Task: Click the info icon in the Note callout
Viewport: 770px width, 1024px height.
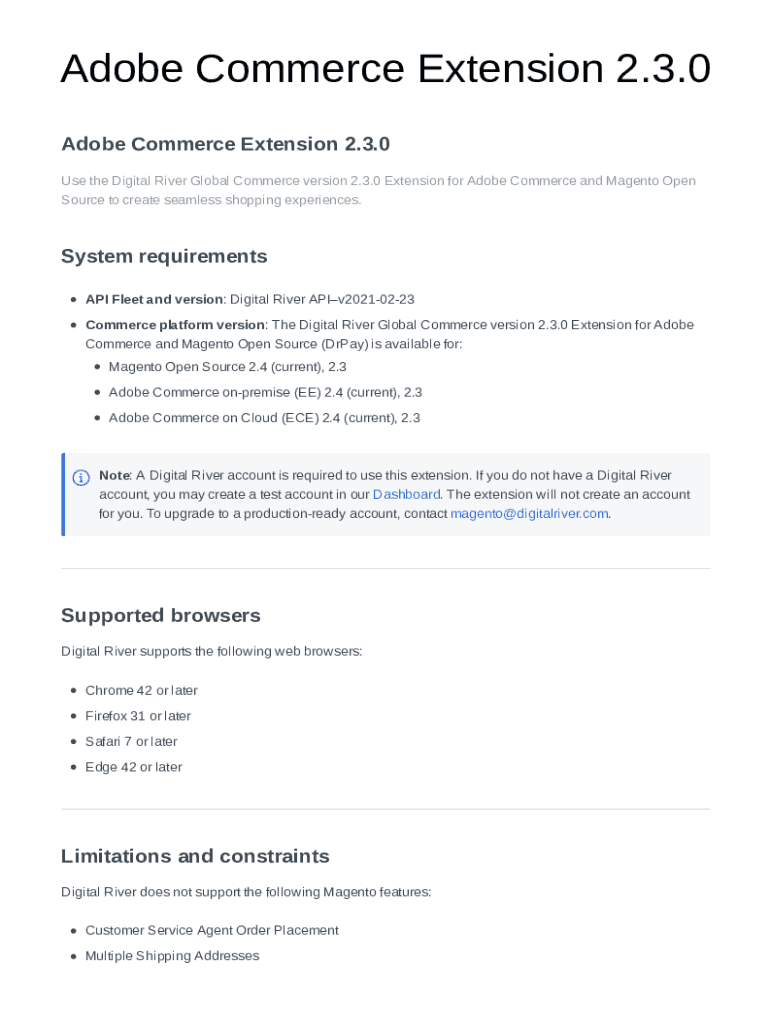Action: [x=82, y=477]
